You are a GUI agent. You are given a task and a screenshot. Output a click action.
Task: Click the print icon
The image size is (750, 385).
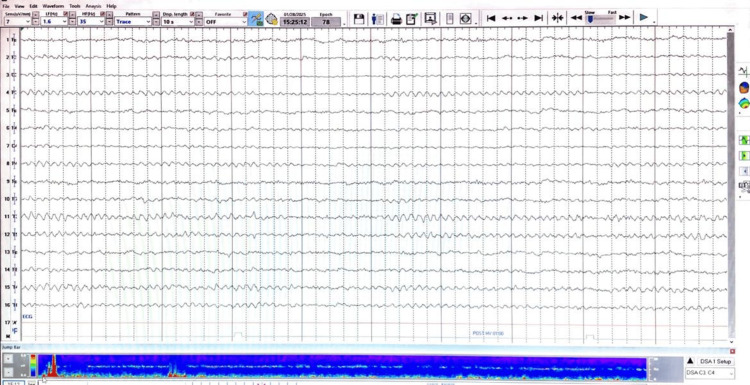pos(396,19)
